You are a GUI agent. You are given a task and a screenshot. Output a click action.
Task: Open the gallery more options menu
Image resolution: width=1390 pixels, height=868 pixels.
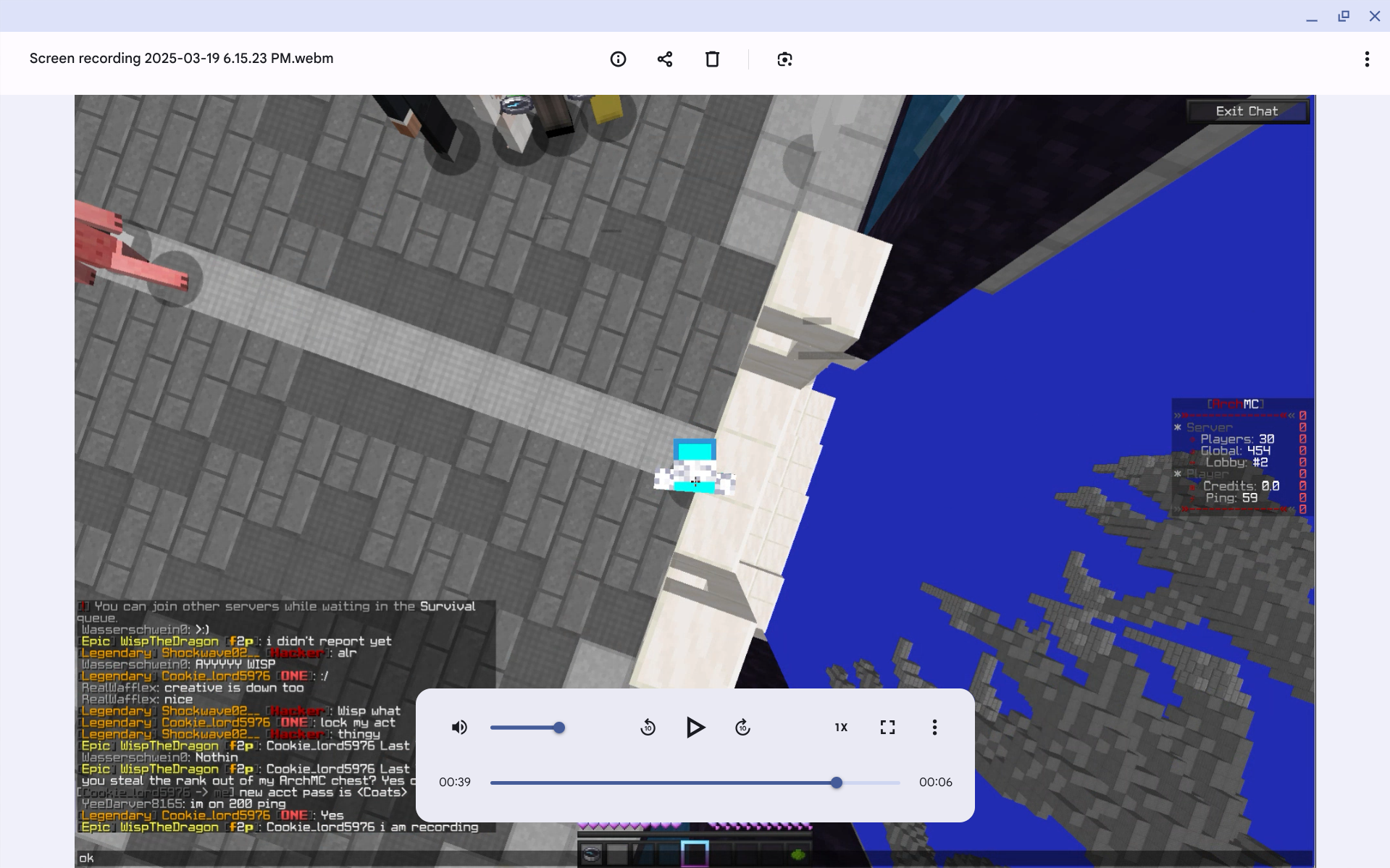1367,59
